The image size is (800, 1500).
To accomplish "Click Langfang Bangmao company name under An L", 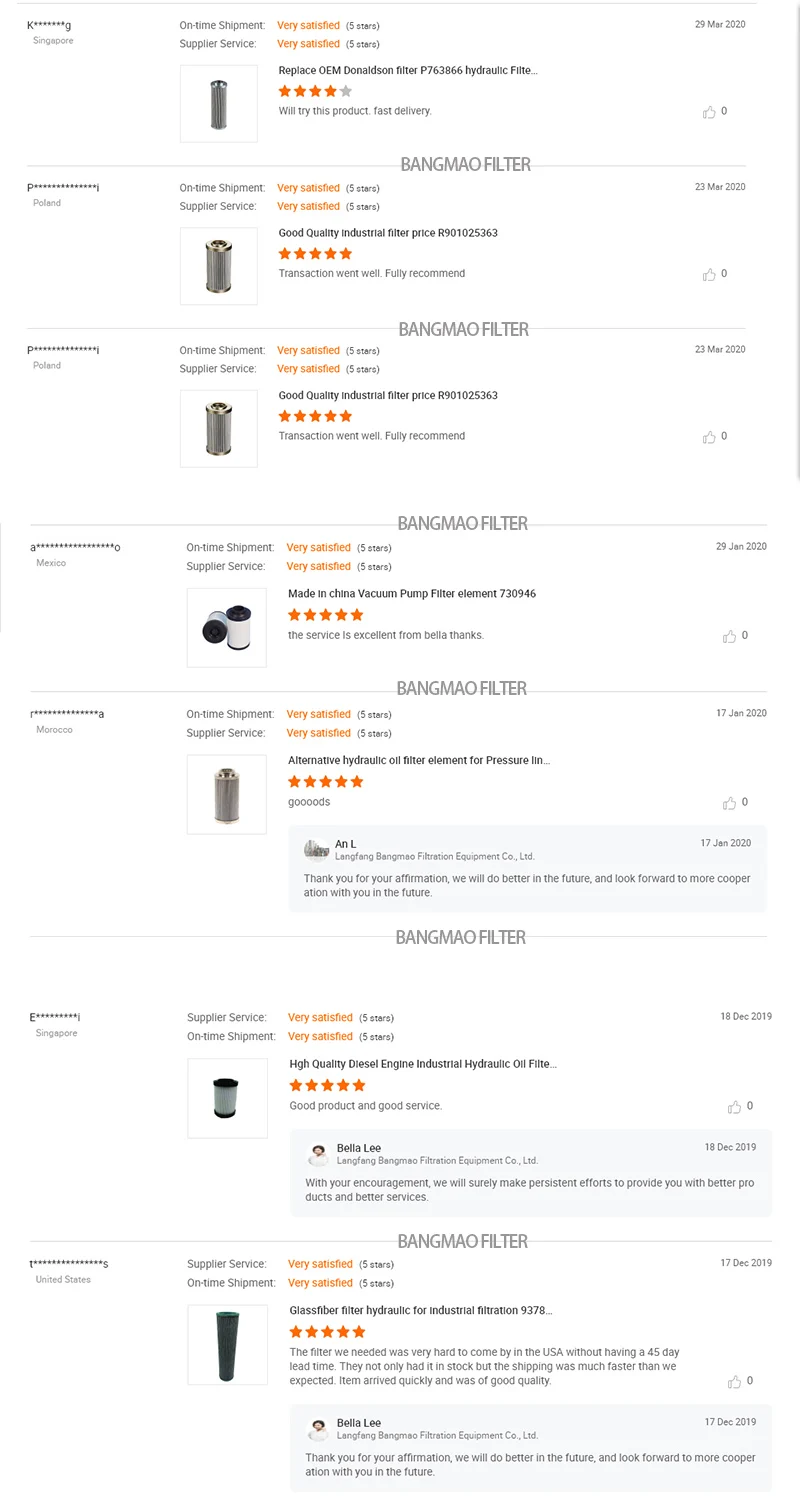I will coord(434,857).
